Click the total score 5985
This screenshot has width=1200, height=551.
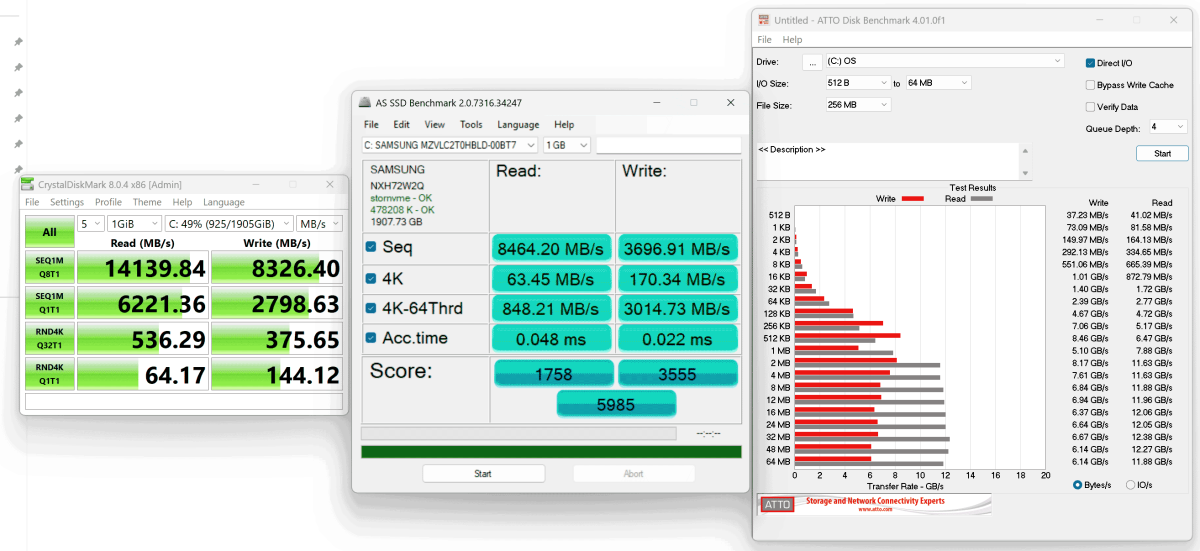click(x=616, y=404)
